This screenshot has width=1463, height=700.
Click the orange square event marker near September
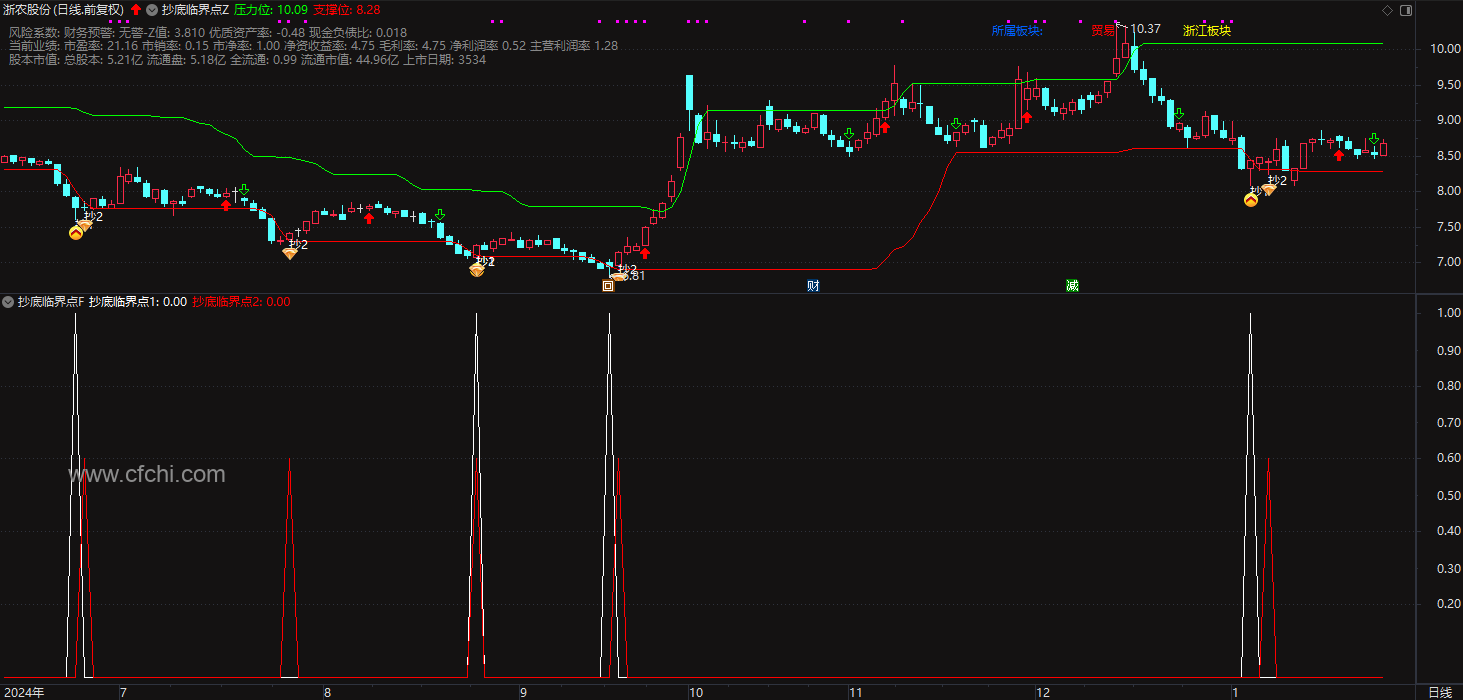608,286
